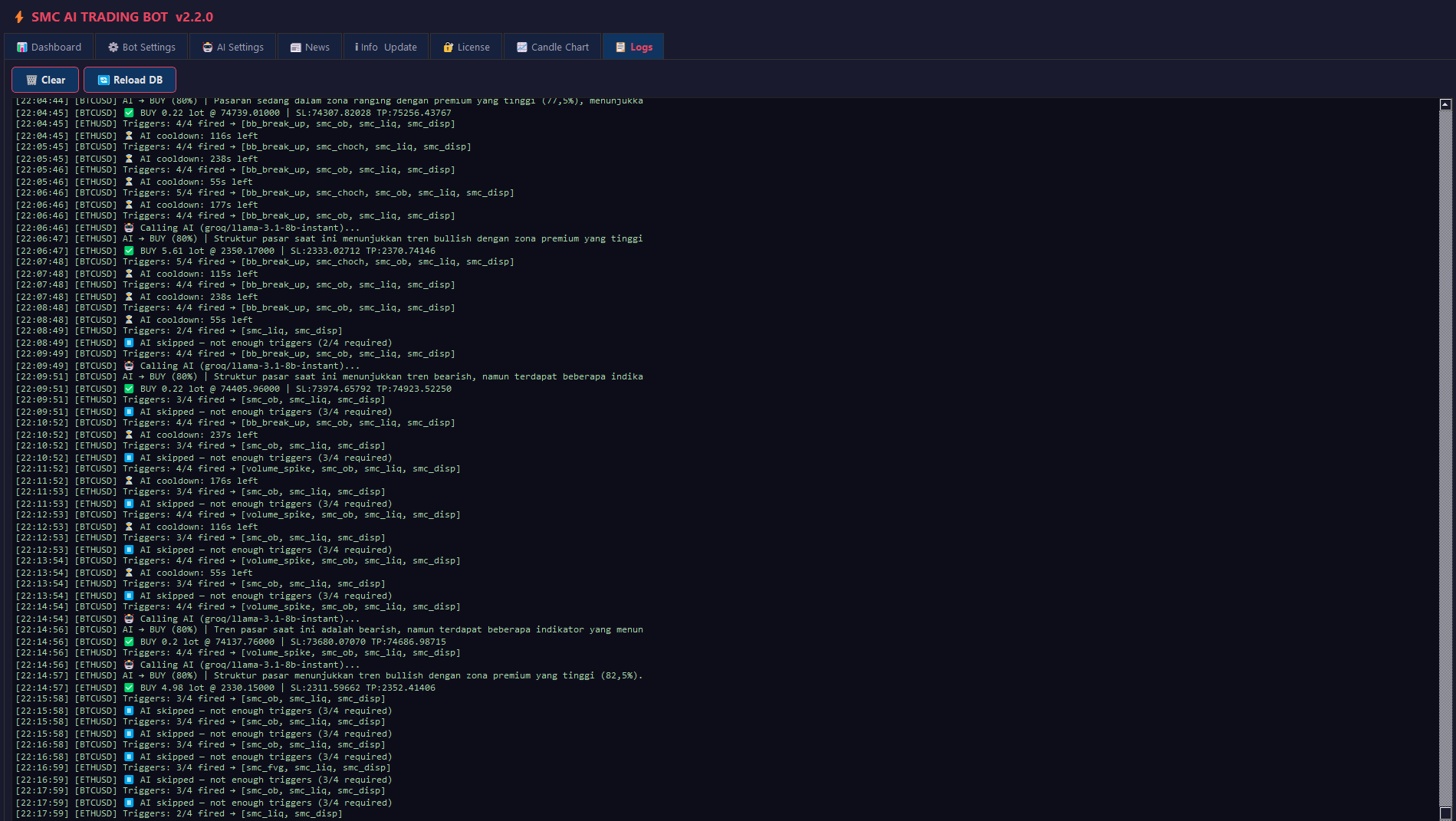
Task: Click the lightning bolt logo icon
Action: coord(18,16)
